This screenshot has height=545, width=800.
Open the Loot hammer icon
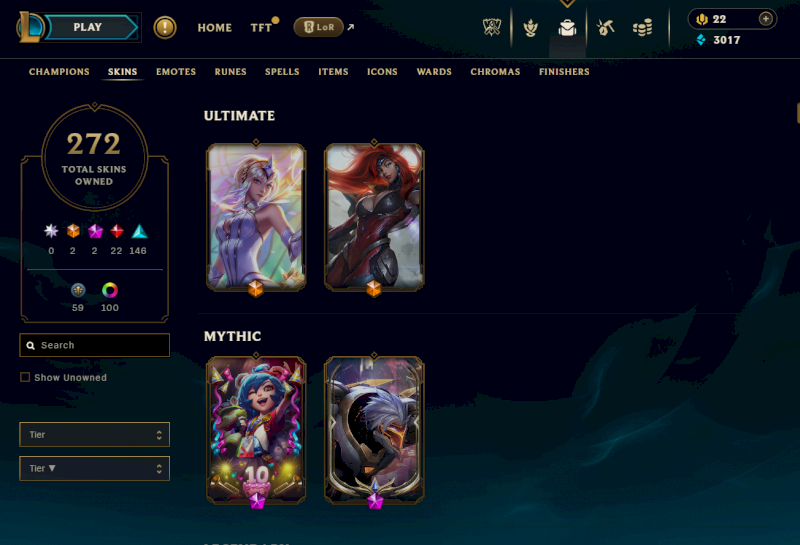point(605,28)
